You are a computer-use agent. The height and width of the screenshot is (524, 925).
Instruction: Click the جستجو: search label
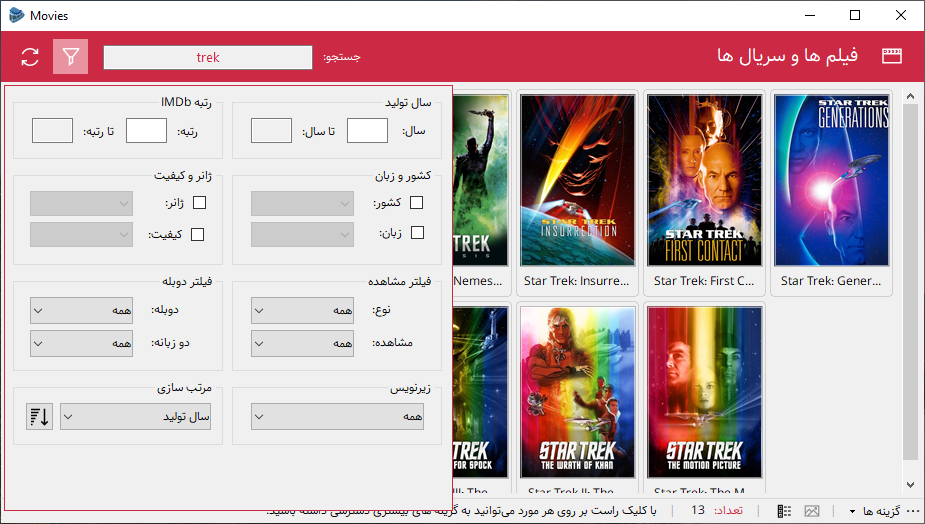[x=342, y=57]
